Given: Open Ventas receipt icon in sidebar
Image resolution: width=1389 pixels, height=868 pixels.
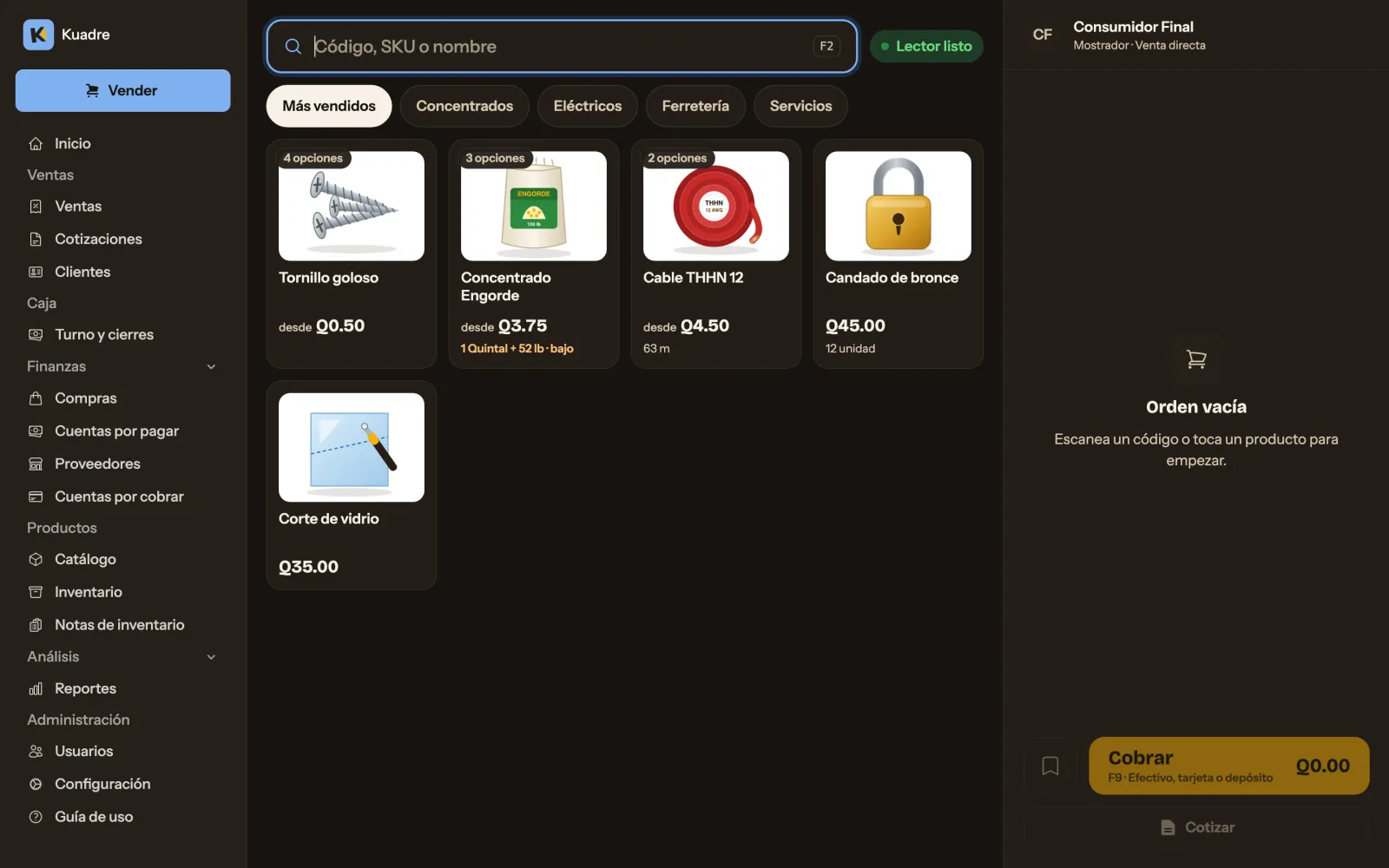Looking at the screenshot, I should 36,207.
